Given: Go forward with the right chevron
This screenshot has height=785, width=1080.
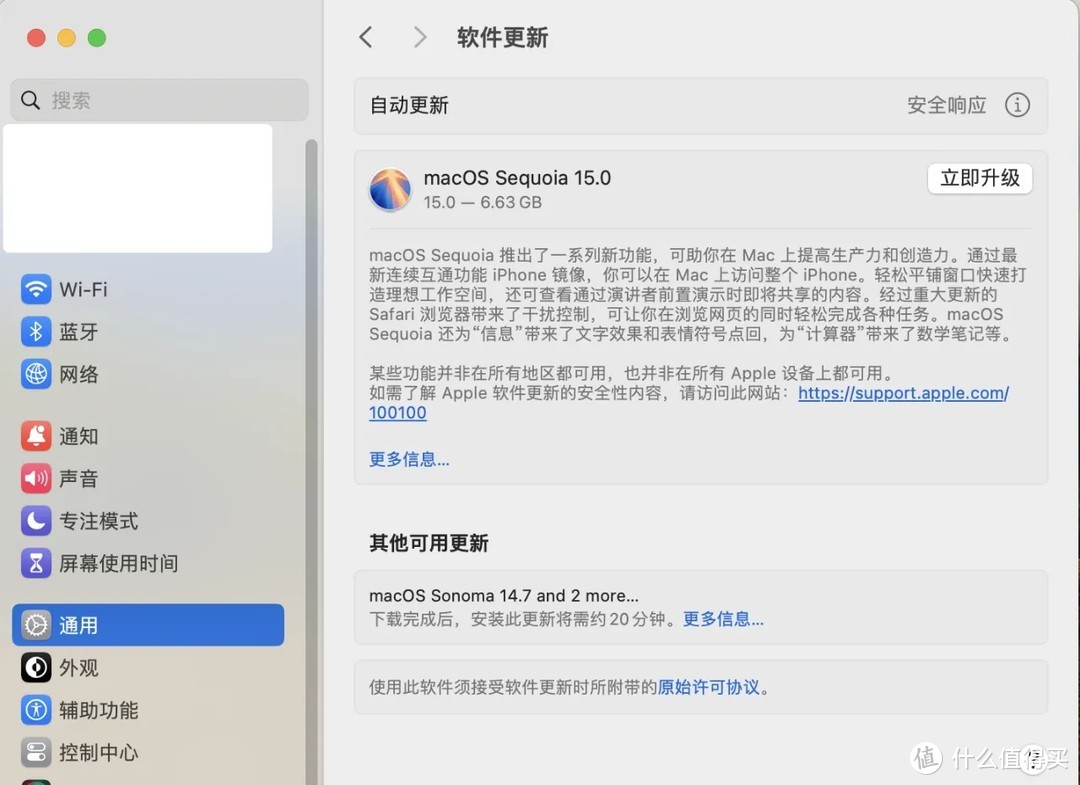Looking at the screenshot, I should click(419, 37).
